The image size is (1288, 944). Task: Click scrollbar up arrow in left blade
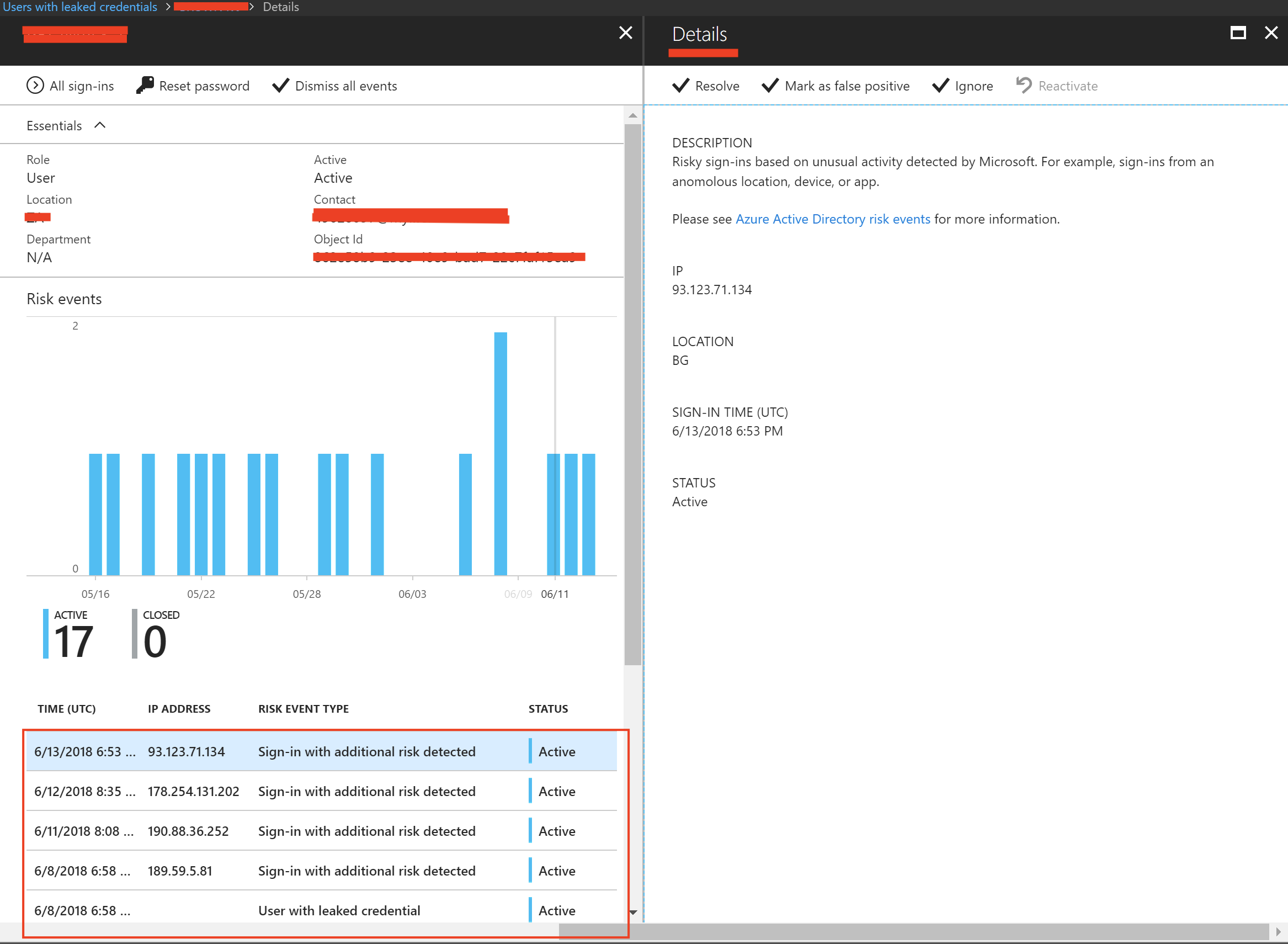click(x=633, y=116)
